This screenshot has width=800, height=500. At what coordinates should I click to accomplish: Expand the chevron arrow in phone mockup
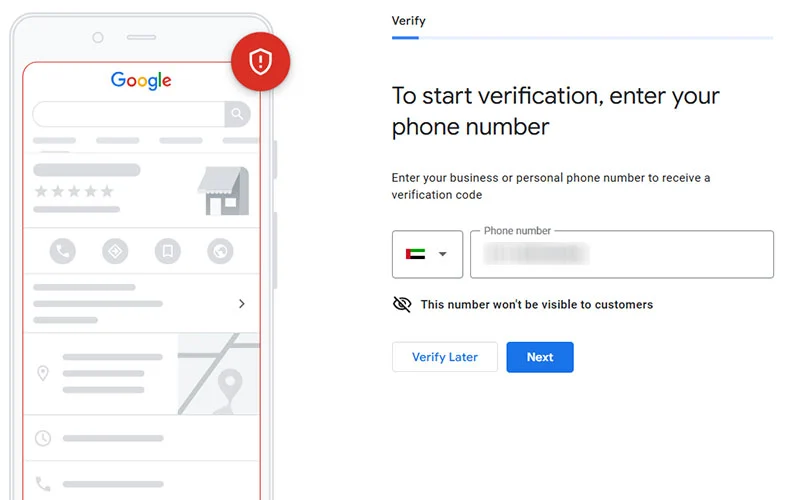click(241, 303)
